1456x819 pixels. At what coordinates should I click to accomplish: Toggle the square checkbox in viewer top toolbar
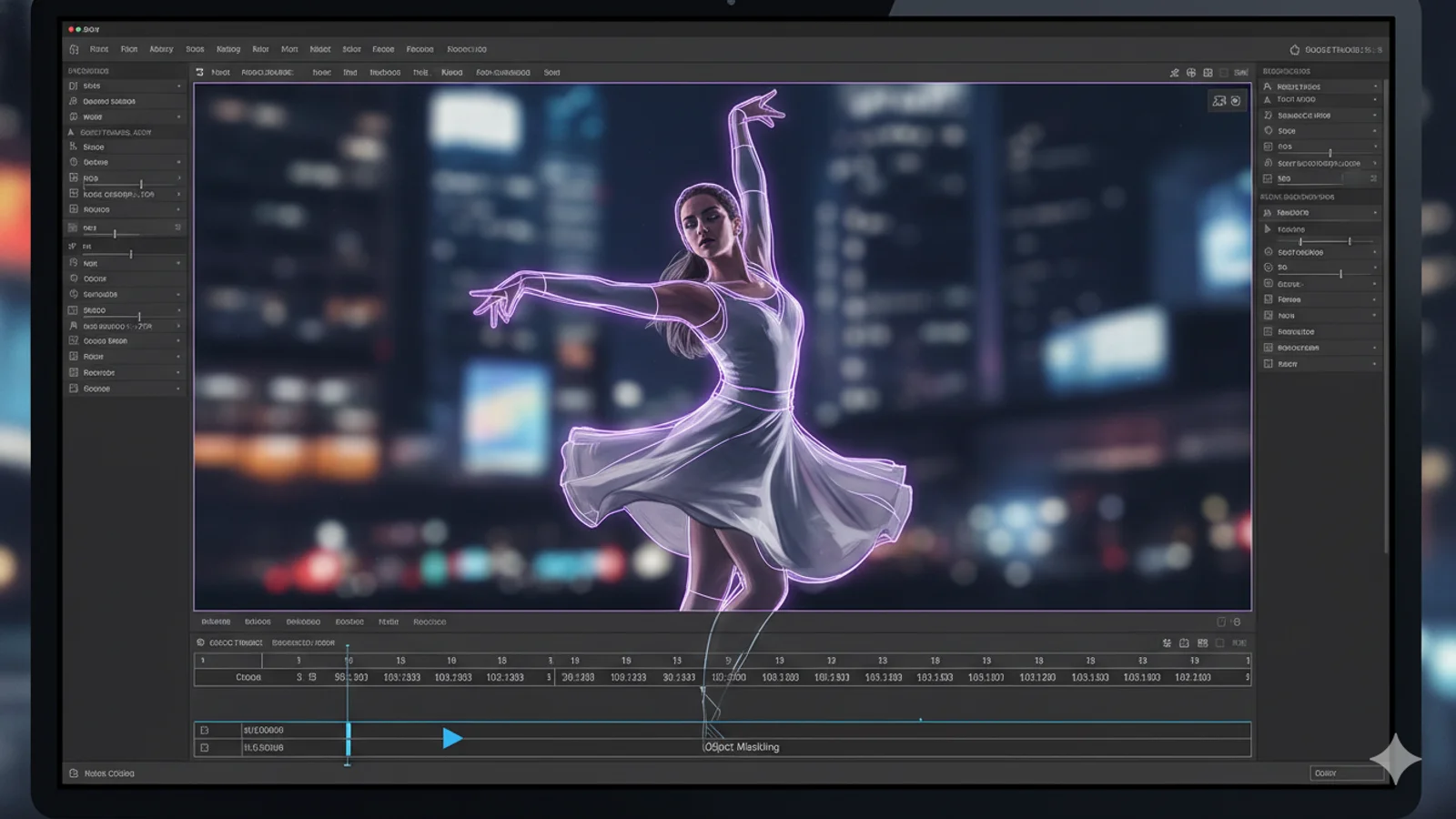pos(1224,73)
